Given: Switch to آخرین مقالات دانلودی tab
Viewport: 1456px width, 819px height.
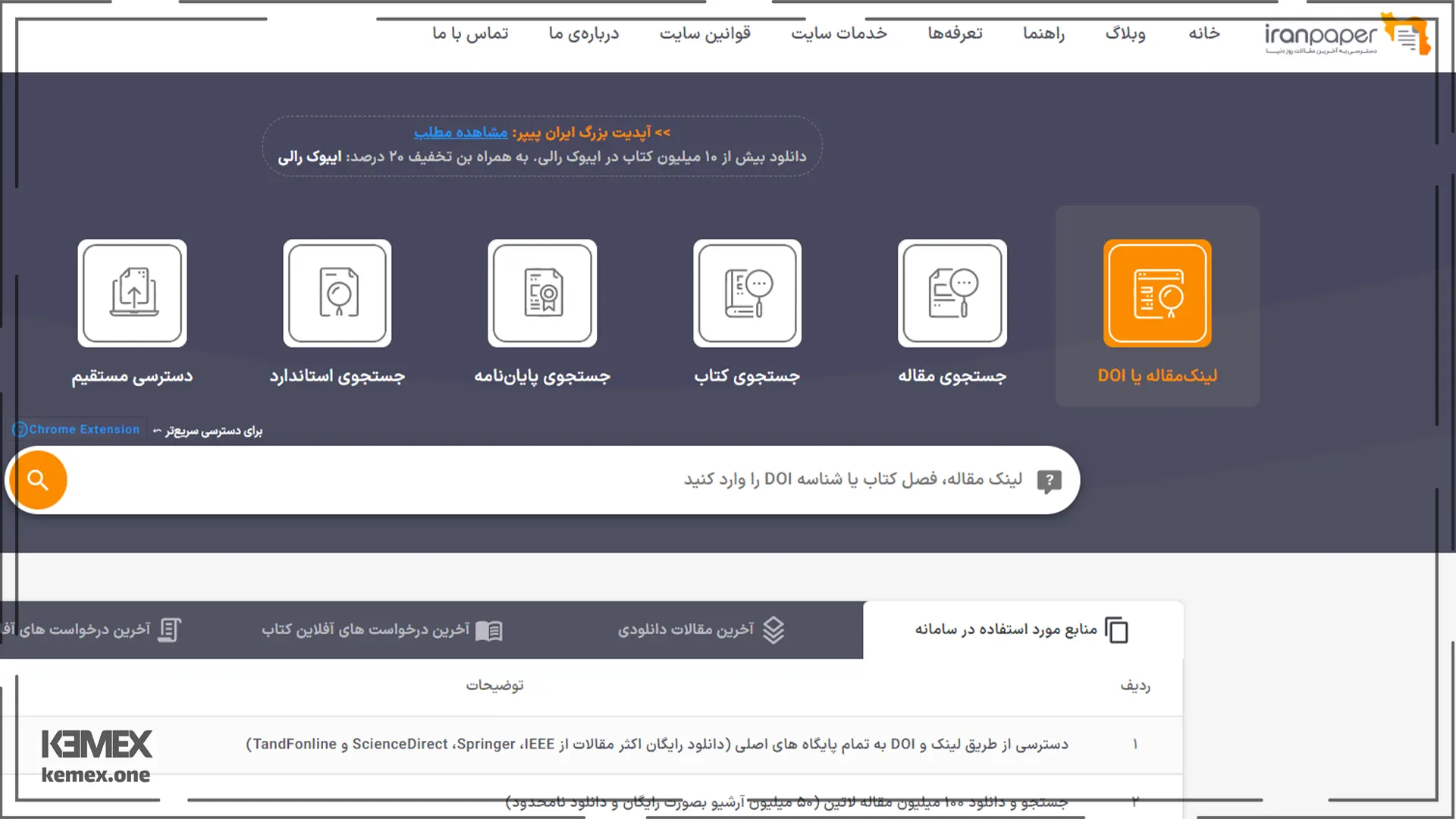Looking at the screenshot, I should tap(701, 630).
